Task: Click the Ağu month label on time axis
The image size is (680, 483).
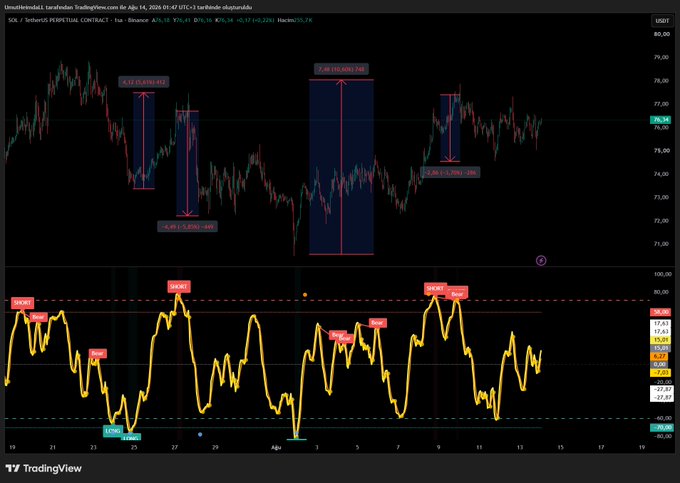Action: [x=276, y=447]
